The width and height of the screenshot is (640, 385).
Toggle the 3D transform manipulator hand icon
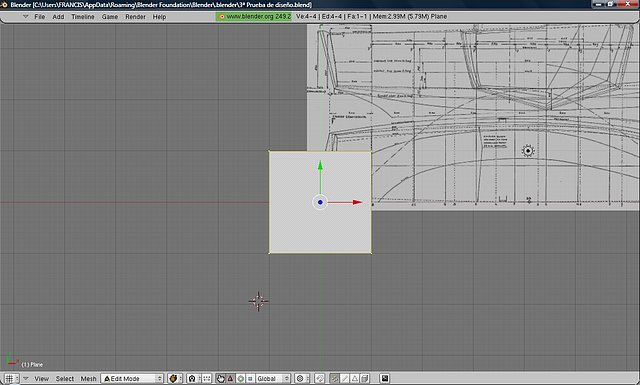pyautogui.click(x=220, y=378)
